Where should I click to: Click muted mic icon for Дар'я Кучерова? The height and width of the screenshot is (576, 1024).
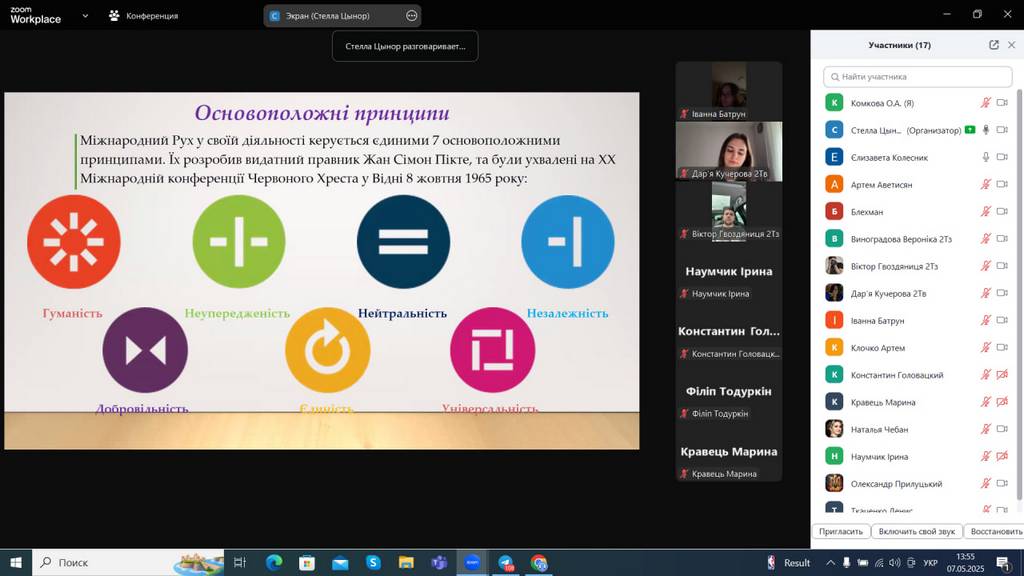(x=985, y=293)
